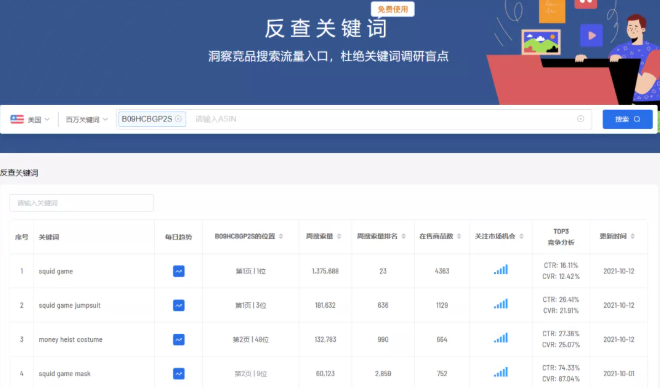
Task: Click search volume 132,783
Action: 325,340
